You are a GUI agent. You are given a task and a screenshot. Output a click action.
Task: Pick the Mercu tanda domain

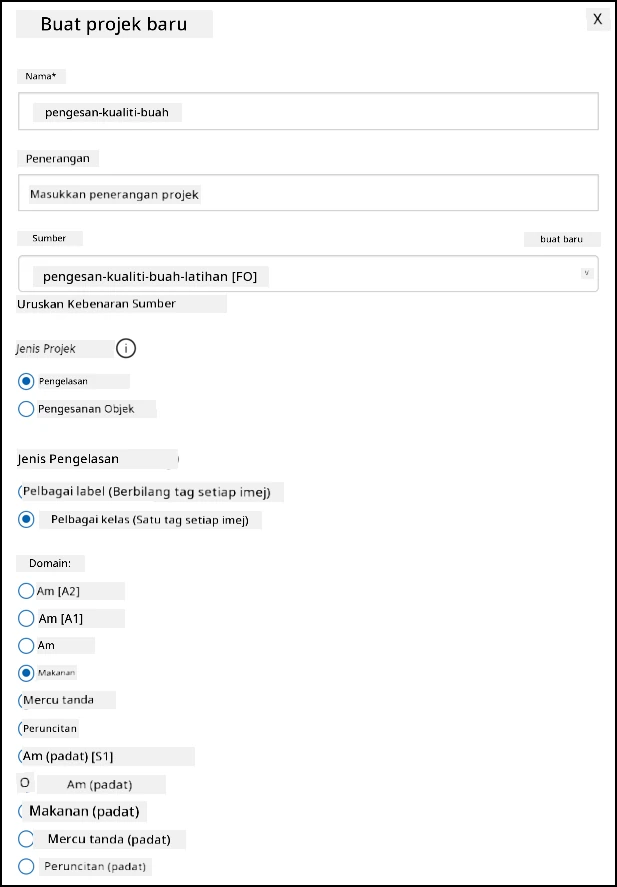[21, 700]
